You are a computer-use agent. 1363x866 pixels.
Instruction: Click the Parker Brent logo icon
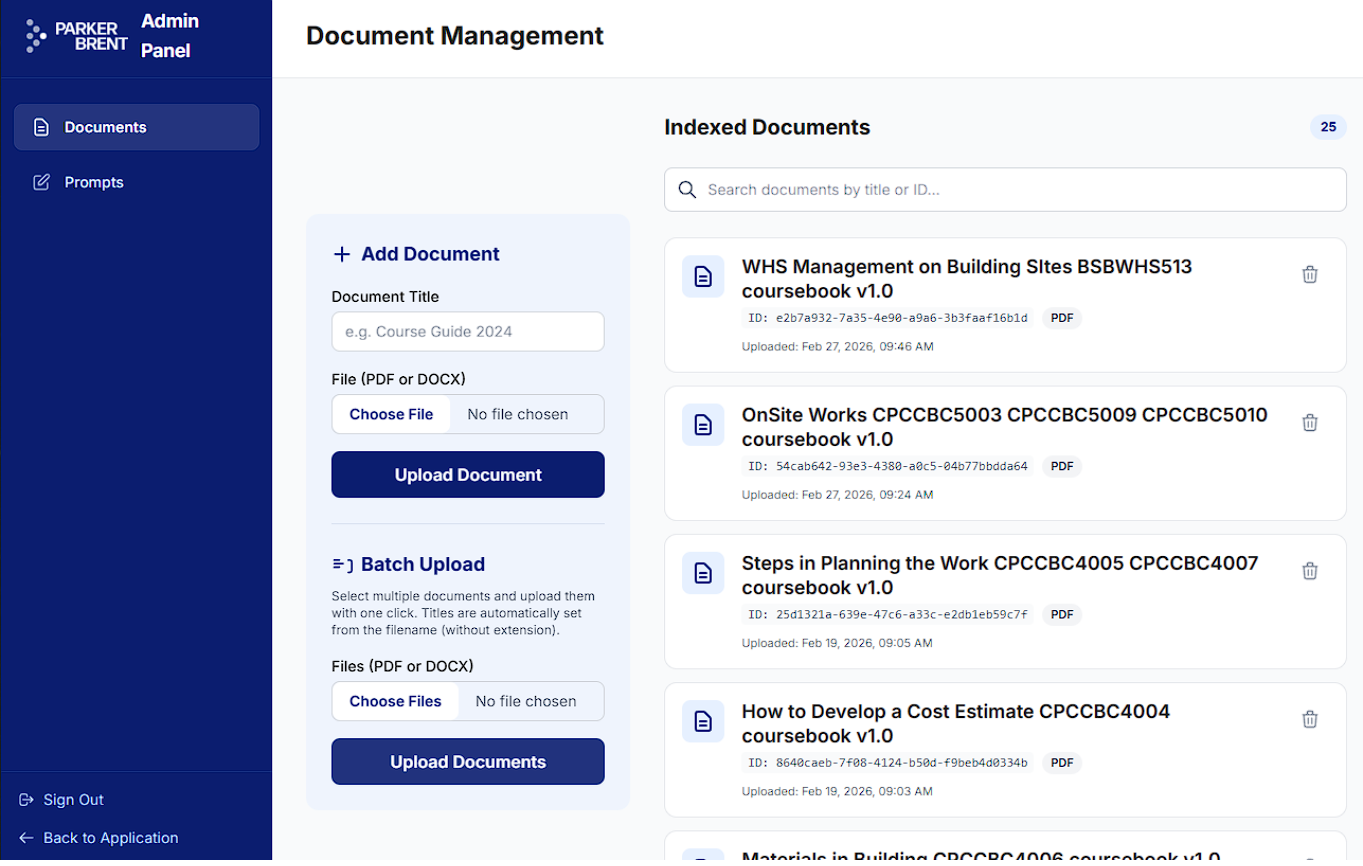[36, 35]
